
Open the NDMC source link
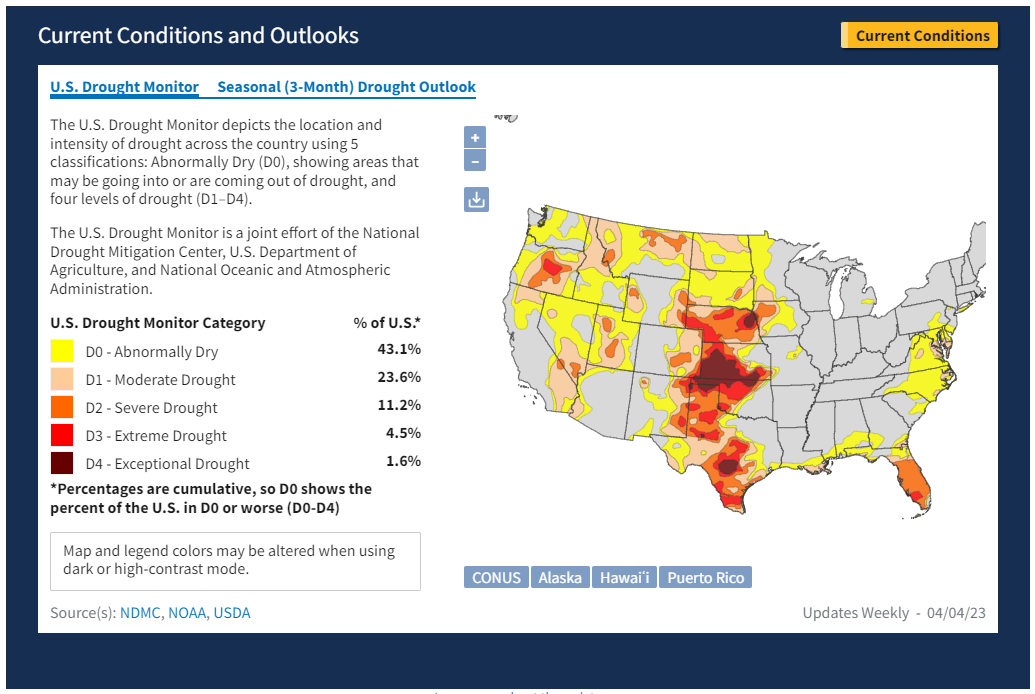[x=140, y=613]
